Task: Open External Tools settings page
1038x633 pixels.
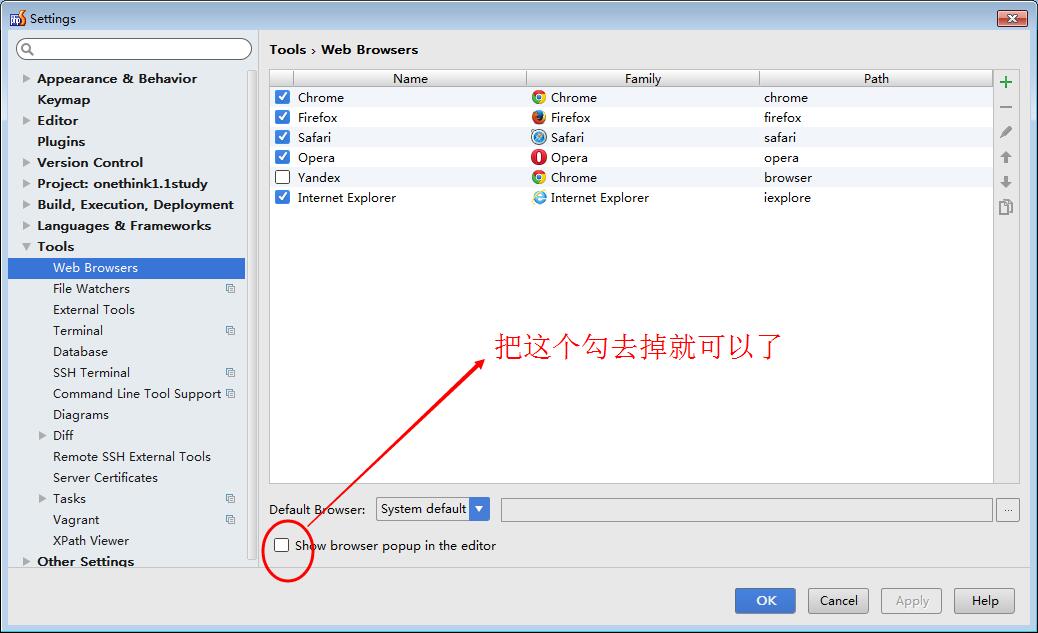Action: 93,310
